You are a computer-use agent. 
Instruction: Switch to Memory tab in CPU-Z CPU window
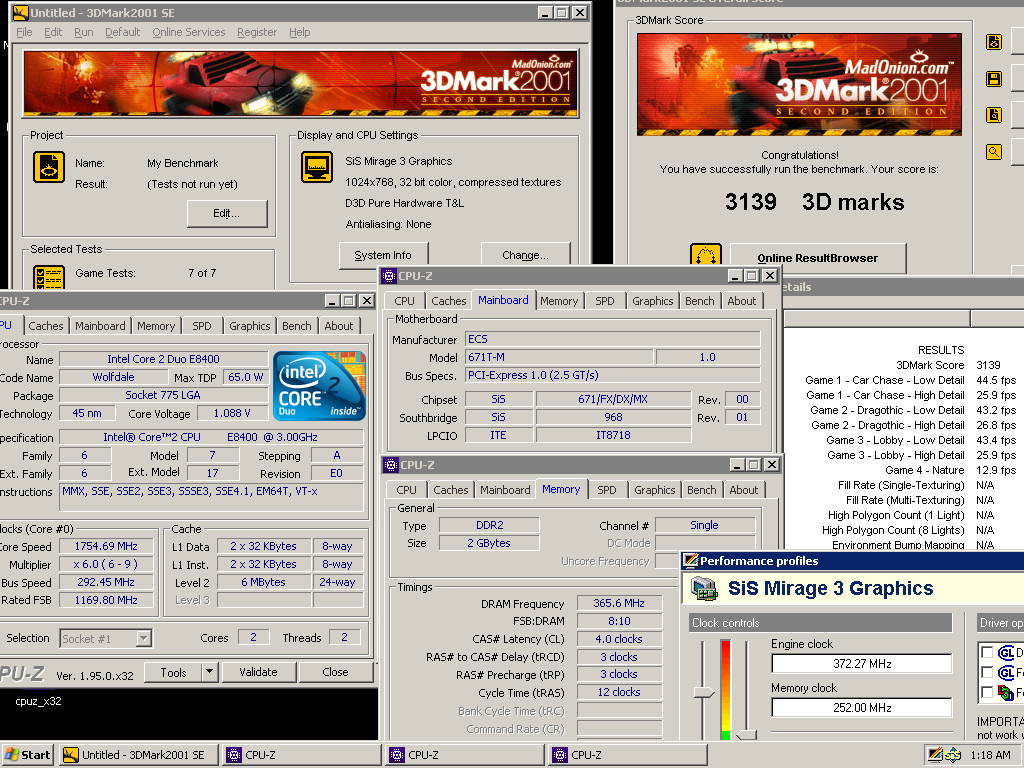[x=156, y=326]
